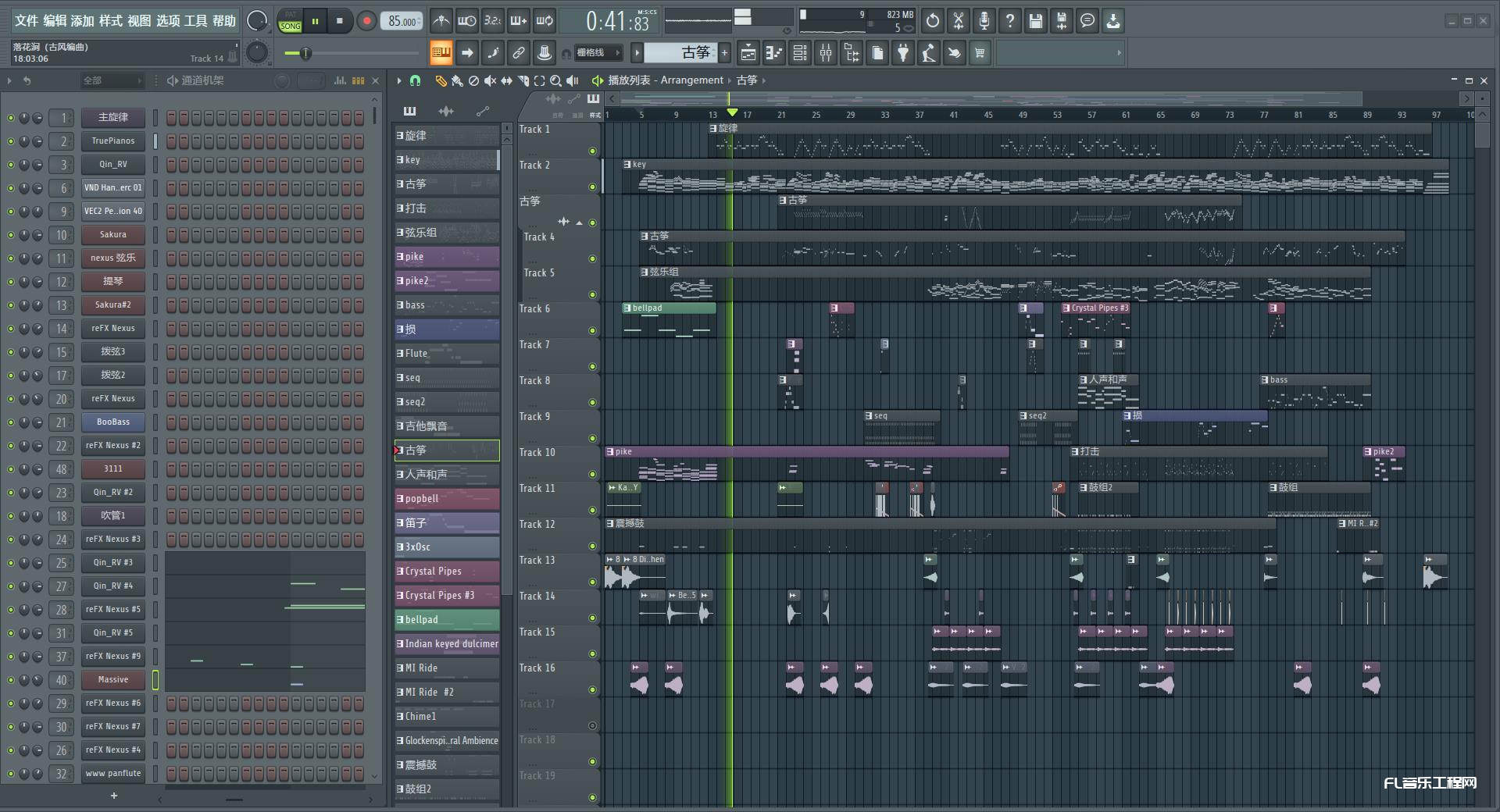
Task: Open the 编辑 (Edit) menu
Action: 55,21
